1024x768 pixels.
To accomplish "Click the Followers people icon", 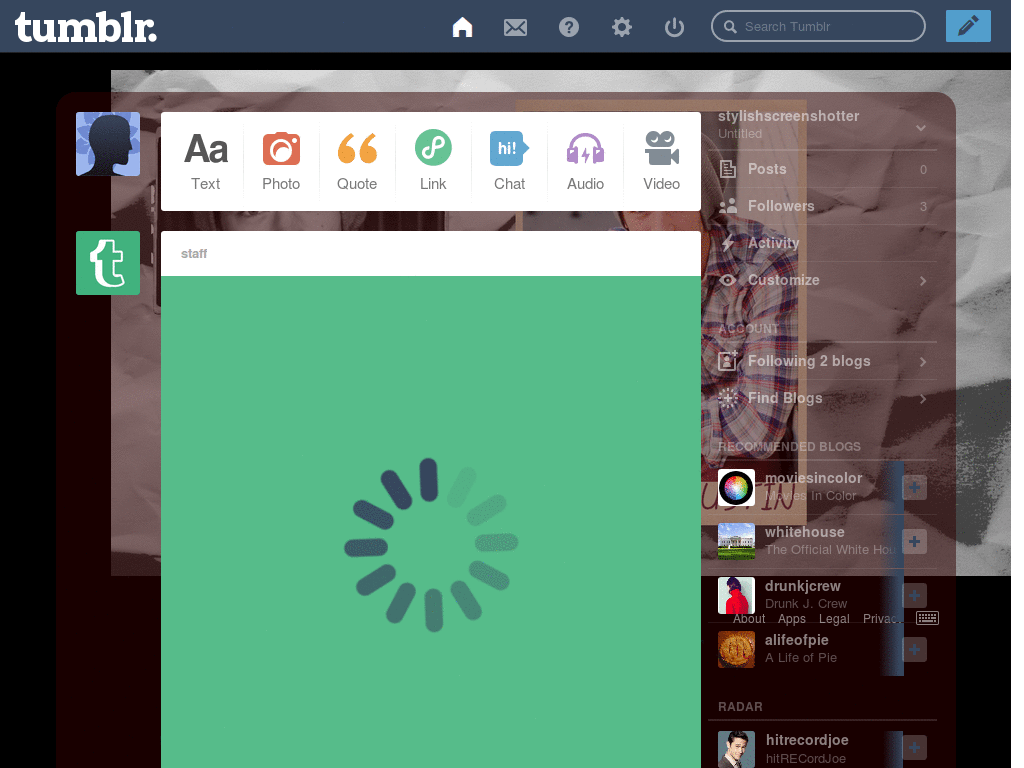I will point(728,206).
